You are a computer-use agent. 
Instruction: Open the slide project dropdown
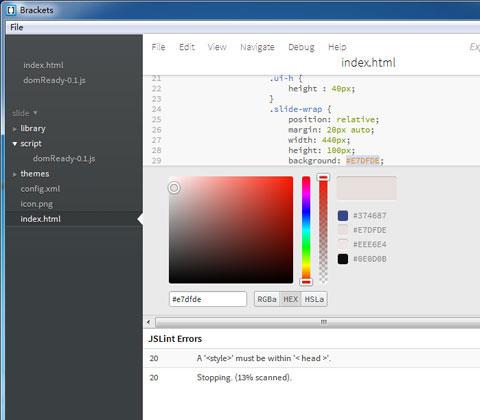[x=25, y=113]
